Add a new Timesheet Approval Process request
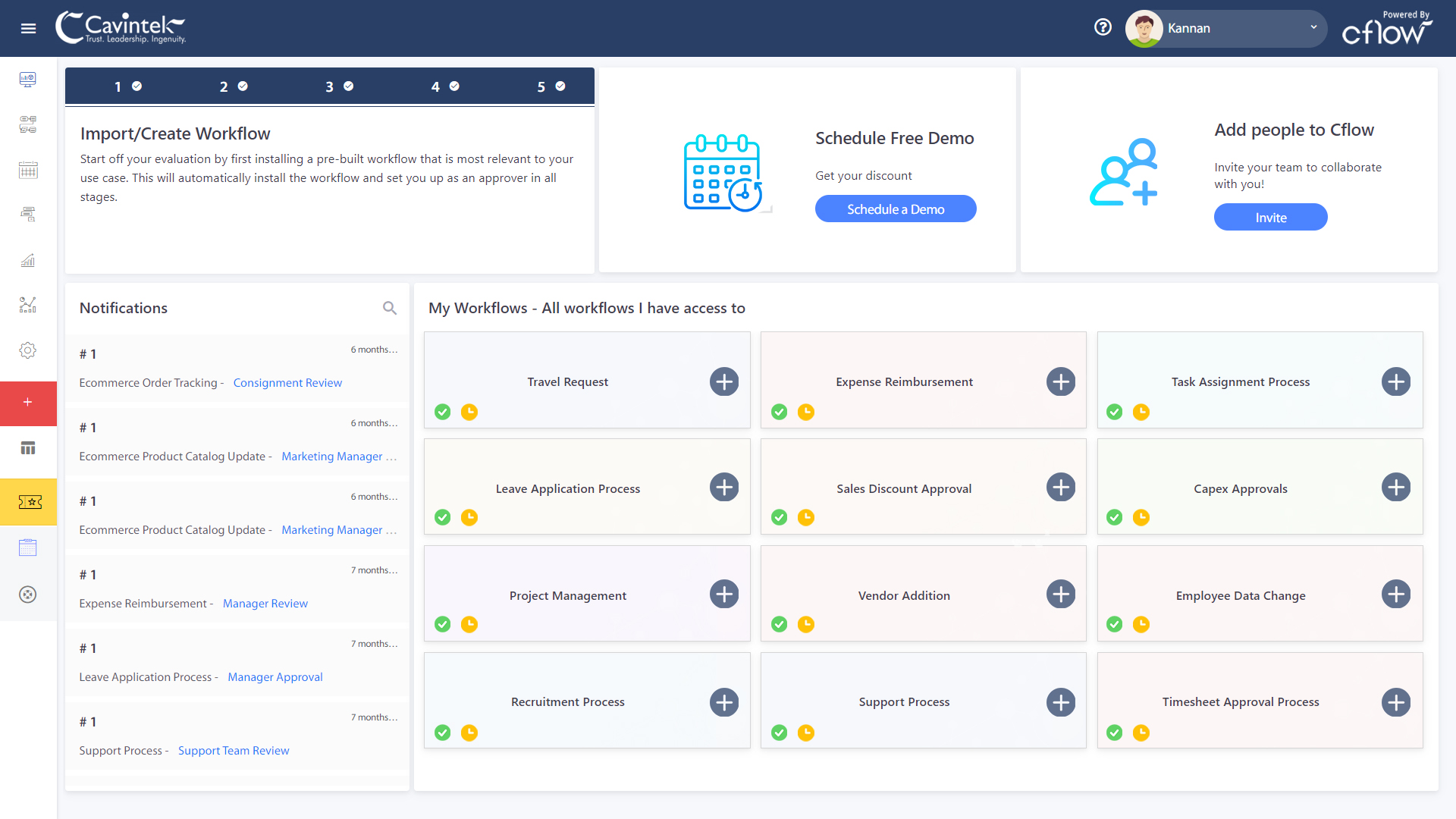Image resolution: width=1456 pixels, height=819 pixels. point(1396,702)
